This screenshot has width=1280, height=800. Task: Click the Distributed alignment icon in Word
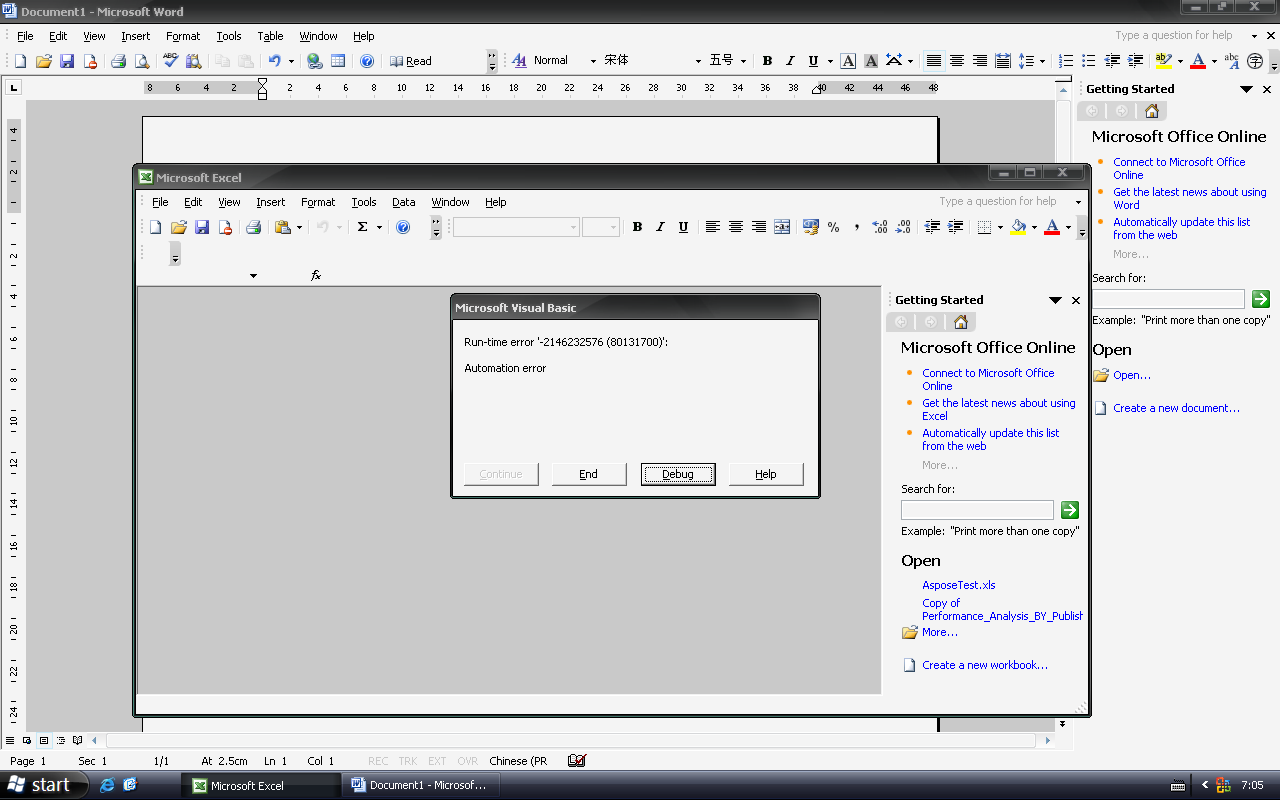(1003, 61)
